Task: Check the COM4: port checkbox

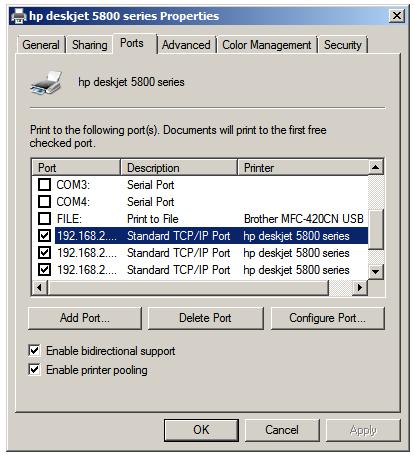Action: coord(44,201)
